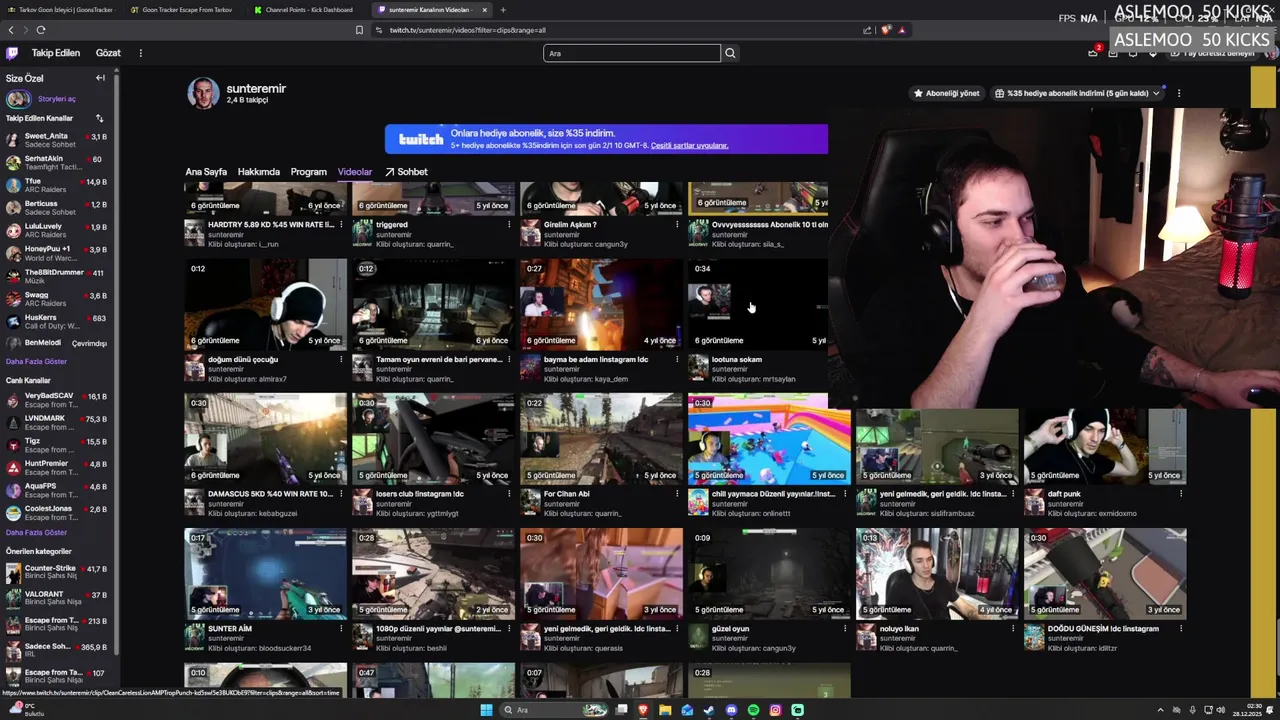Collapse the Size Özel sidebar arrow
Image resolution: width=1280 pixels, height=720 pixels.
(100, 78)
